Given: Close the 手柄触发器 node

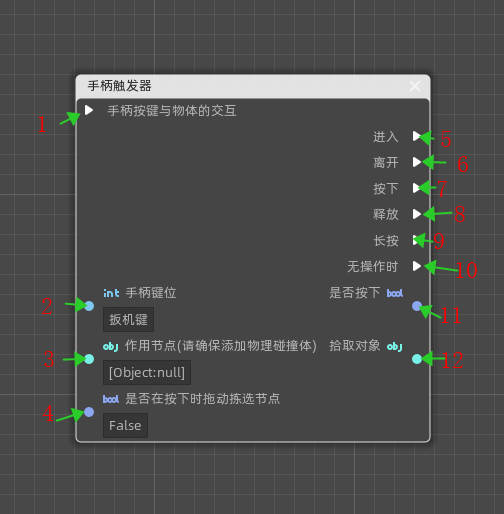Looking at the screenshot, I should (x=415, y=86).
